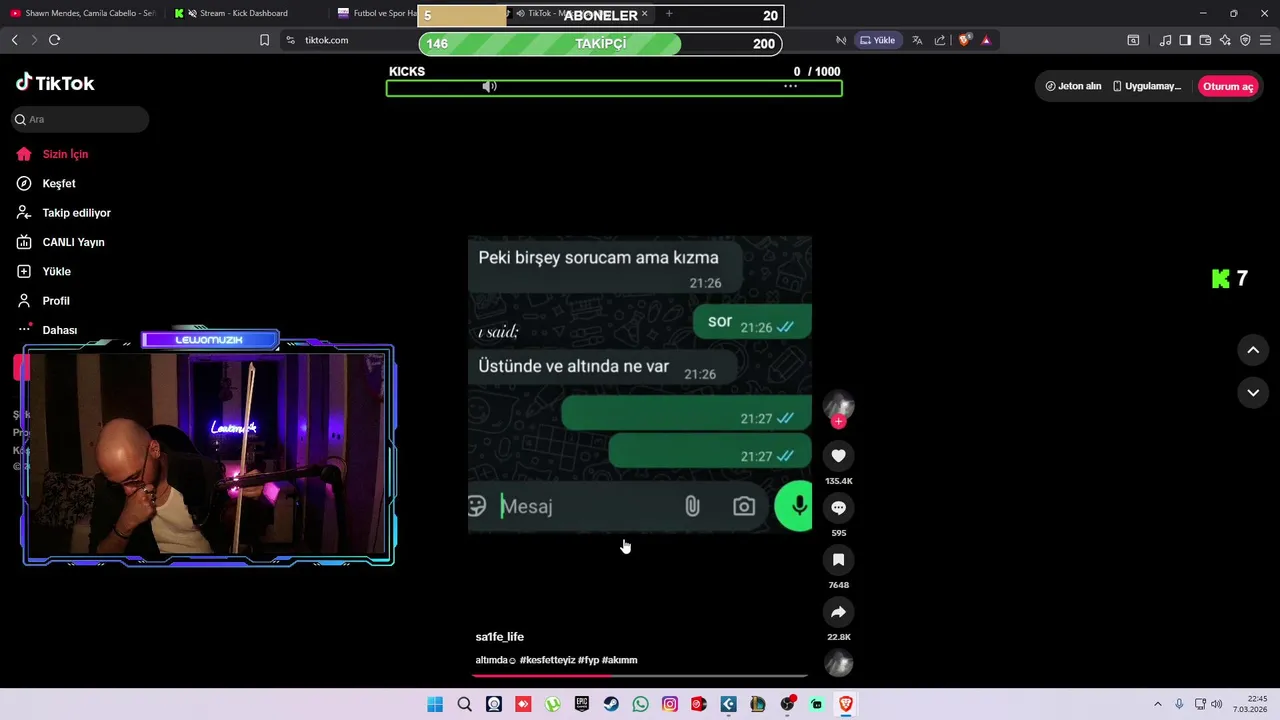Open the sa1fe_life username link
This screenshot has width=1280, height=720.
click(499, 637)
